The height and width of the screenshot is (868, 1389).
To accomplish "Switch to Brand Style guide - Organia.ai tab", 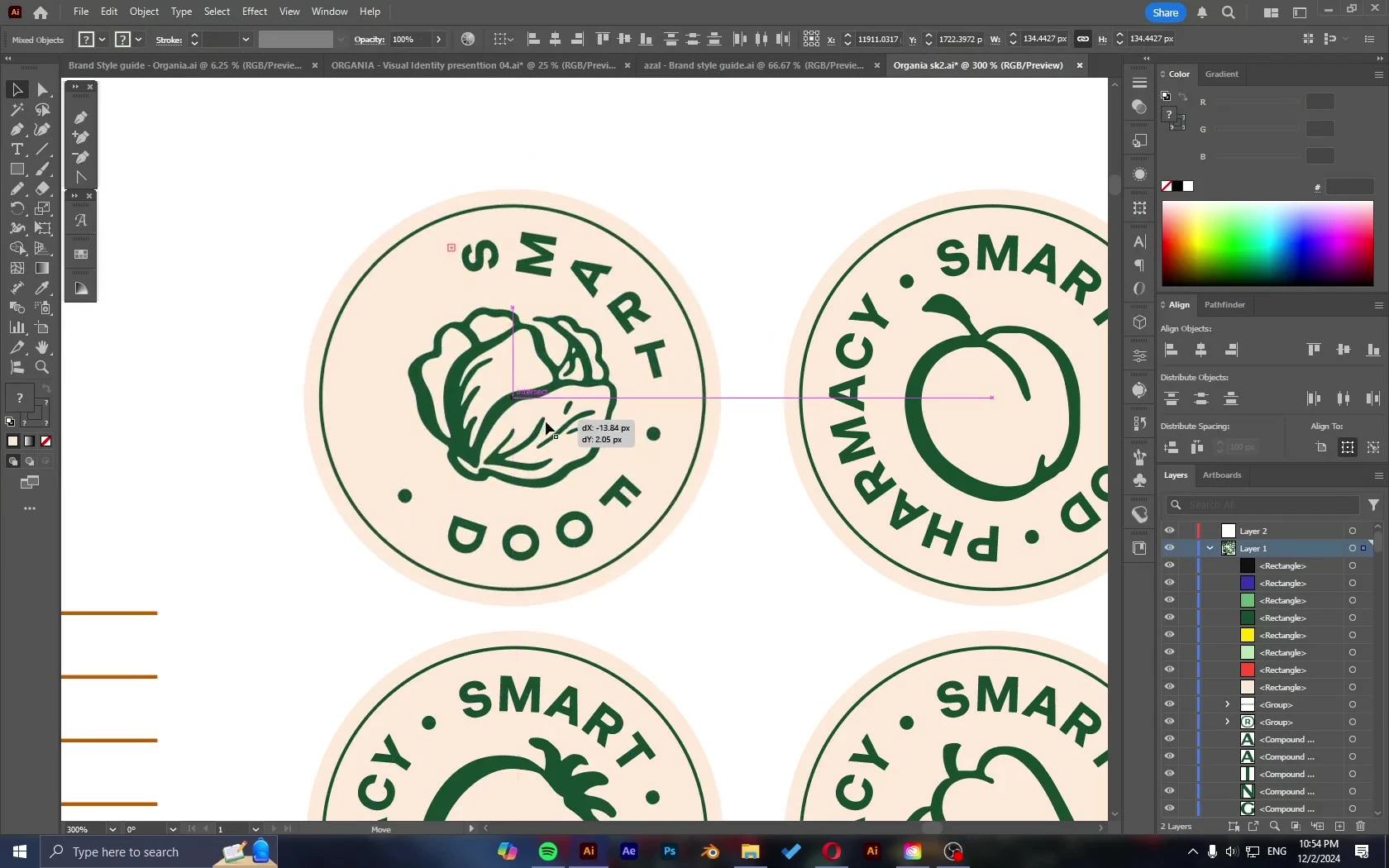I will point(185,65).
